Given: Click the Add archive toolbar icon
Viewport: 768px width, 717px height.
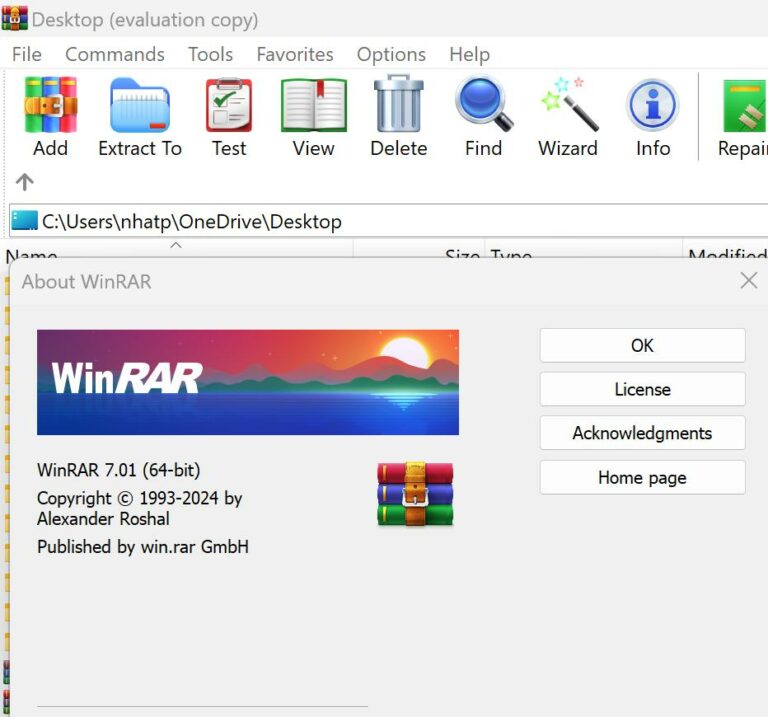Looking at the screenshot, I should pos(50,106).
